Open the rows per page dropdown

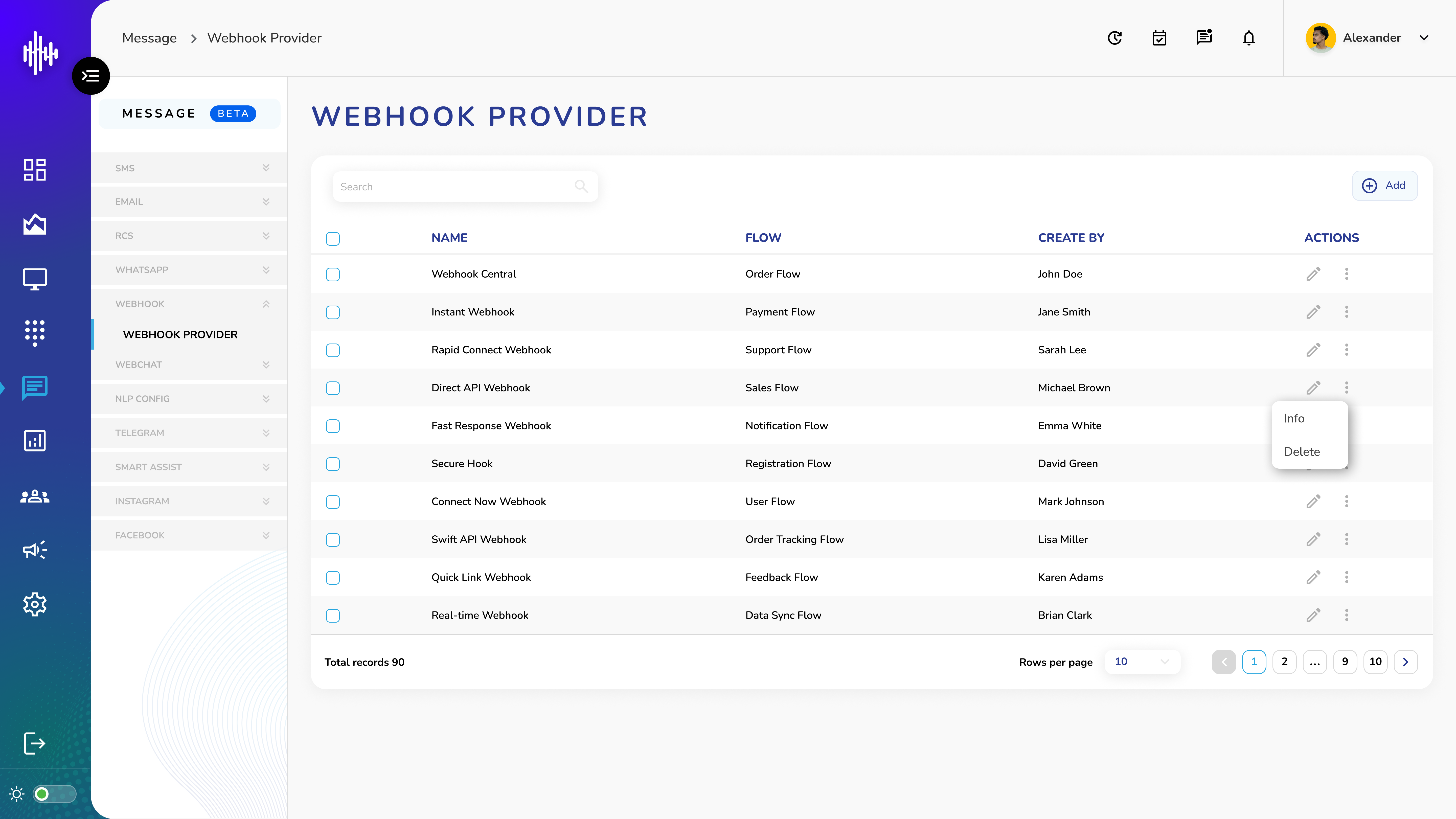click(1142, 662)
